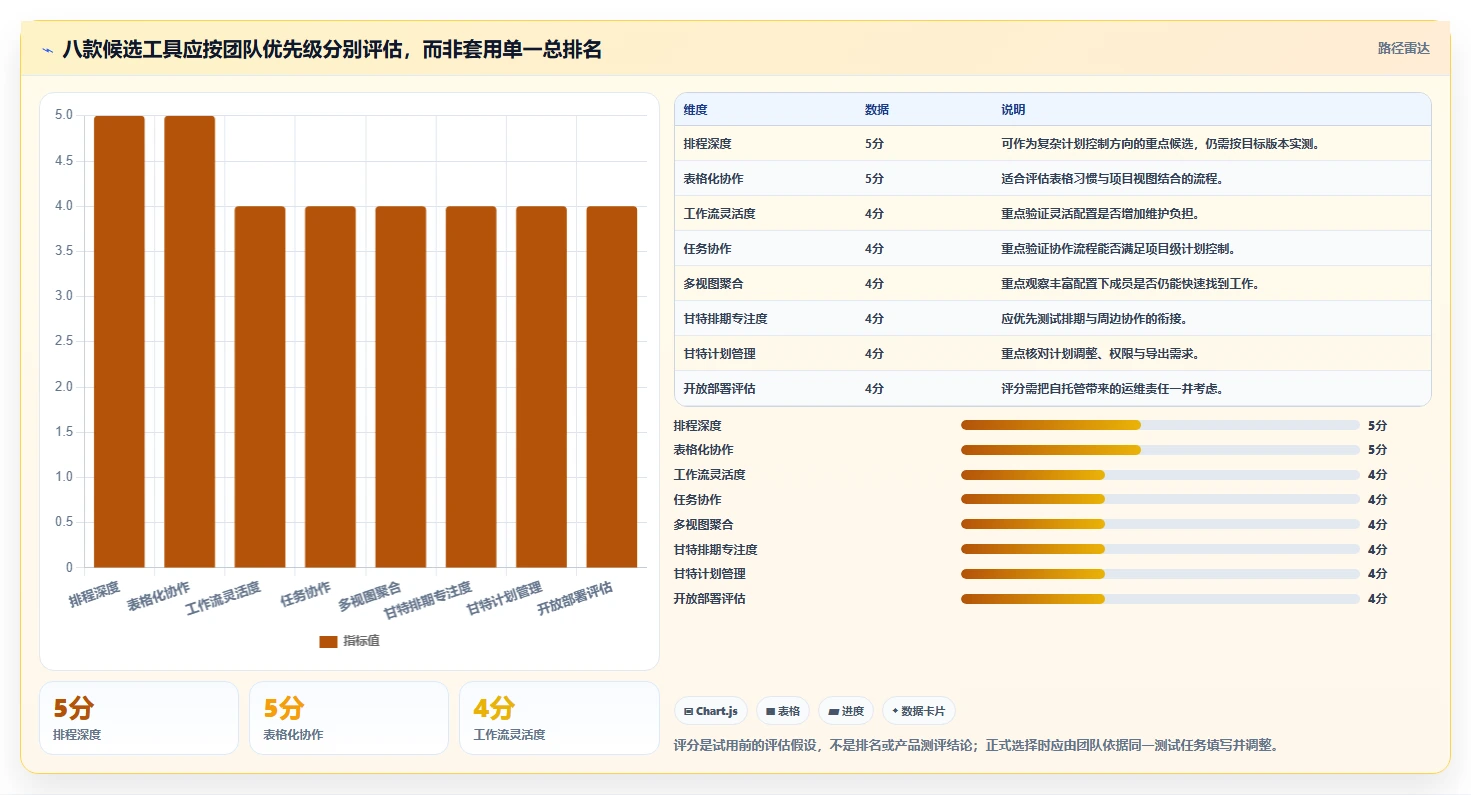Click the 5分 value beside 表格化协作 progress bar

point(1377,450)
